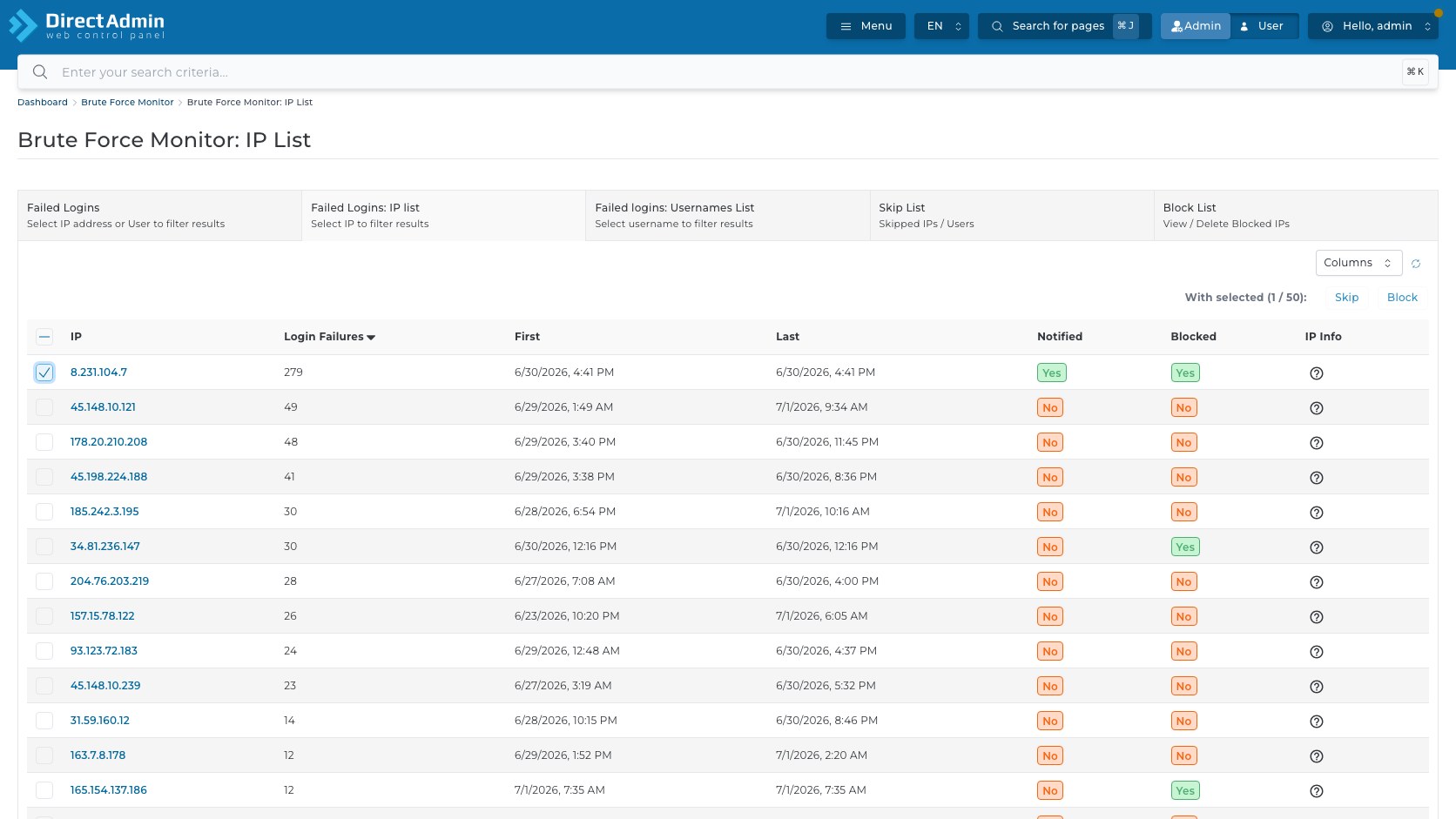This screenshot has height=819, width=1456.
Task: Select the 178.20.210.208 row checkbox
Action: [x=44, y=442]
